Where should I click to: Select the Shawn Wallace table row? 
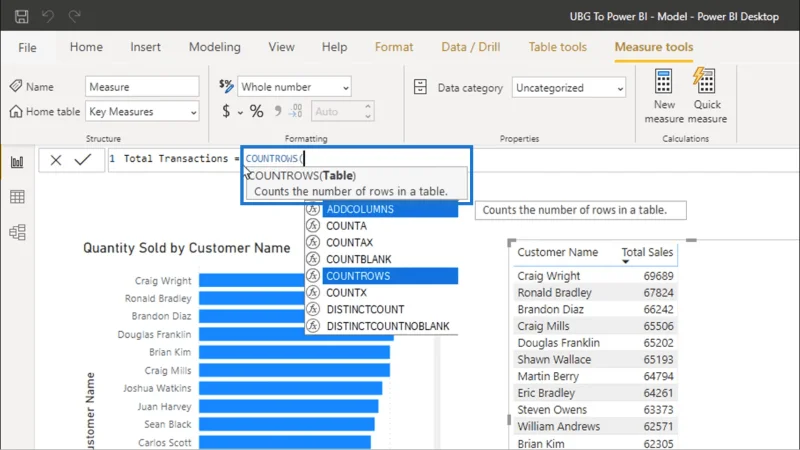pos(595,360)
